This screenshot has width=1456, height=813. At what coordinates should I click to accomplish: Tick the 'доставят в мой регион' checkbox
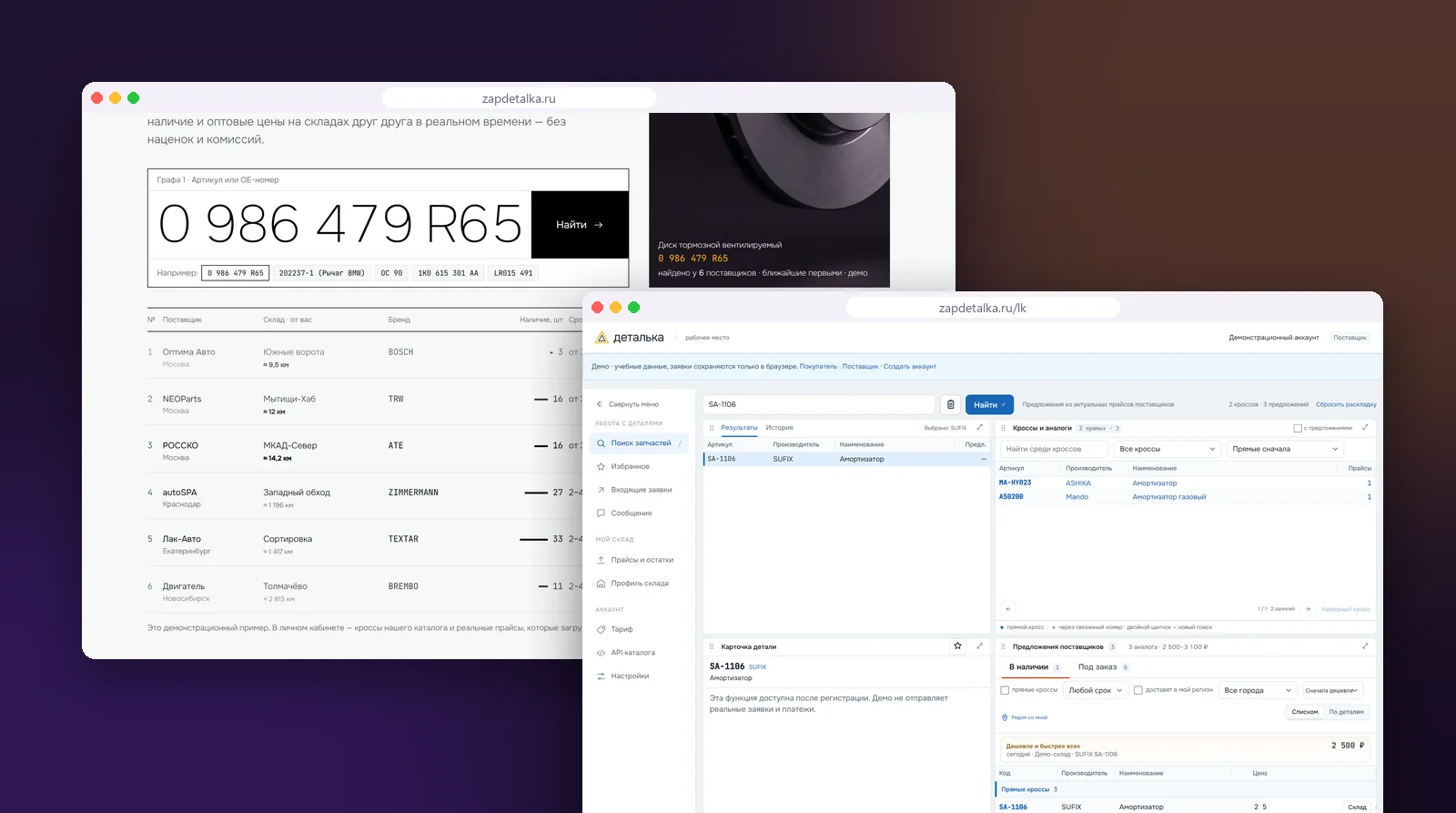[1138, 690]
